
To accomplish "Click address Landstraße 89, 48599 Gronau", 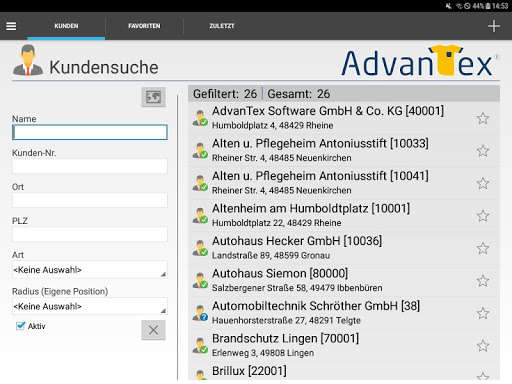I will tap(271, 255).
